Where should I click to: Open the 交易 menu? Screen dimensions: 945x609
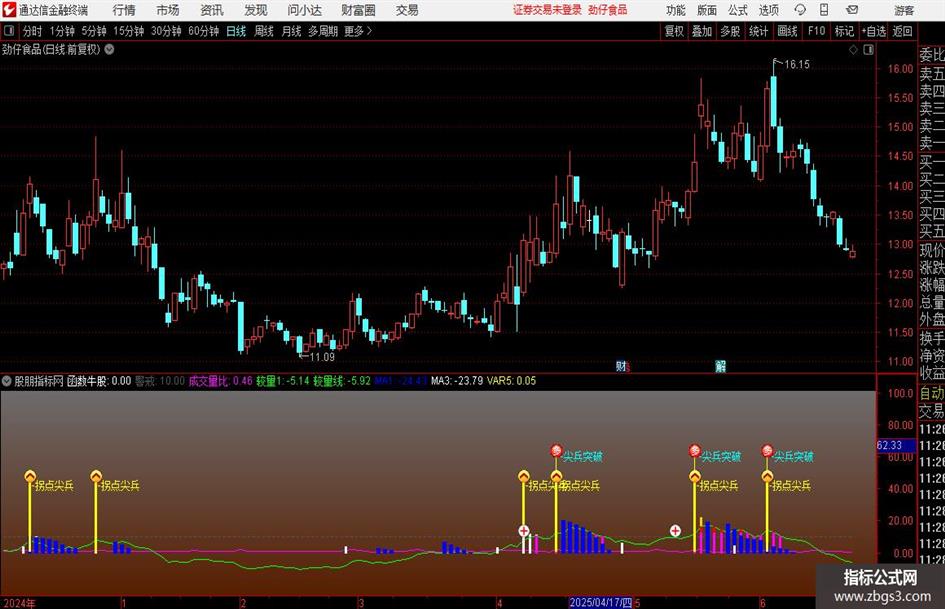pos(407,10)
